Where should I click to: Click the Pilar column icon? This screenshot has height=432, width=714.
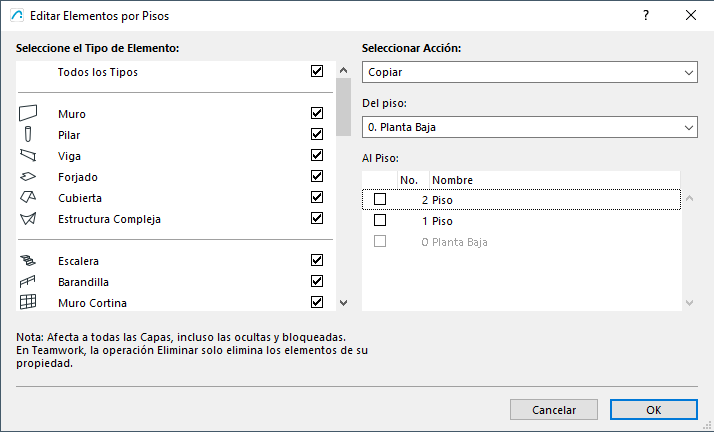click(28, 135)
